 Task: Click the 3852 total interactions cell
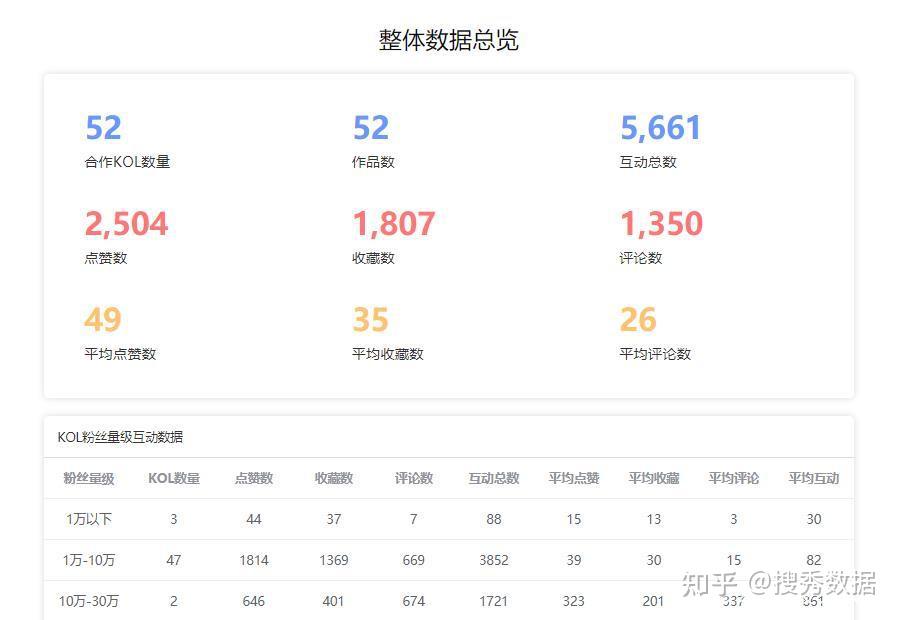tap(494, 560)
